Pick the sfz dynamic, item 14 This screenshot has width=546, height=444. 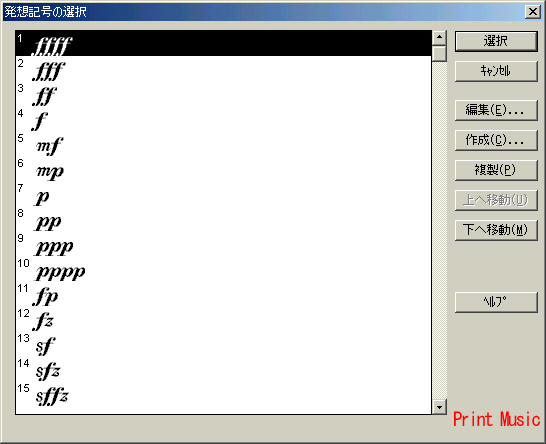(x=223, y=368)
